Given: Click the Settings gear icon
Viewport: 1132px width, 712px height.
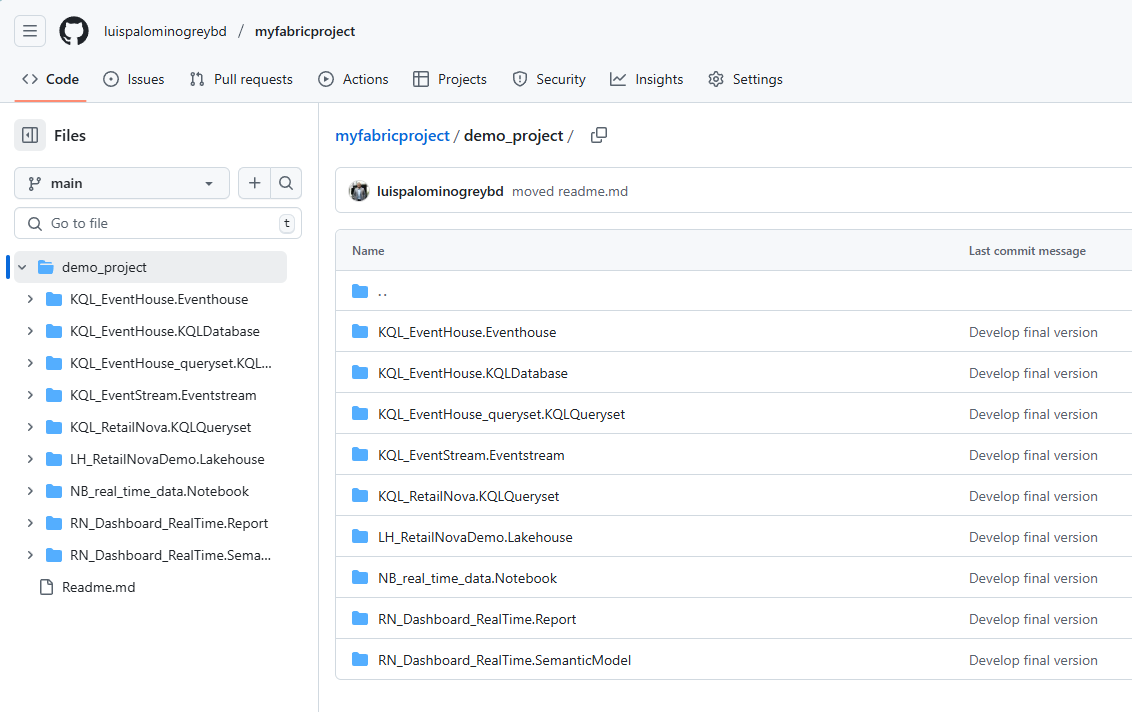Looking at the screenshot, I should [715, 79].
